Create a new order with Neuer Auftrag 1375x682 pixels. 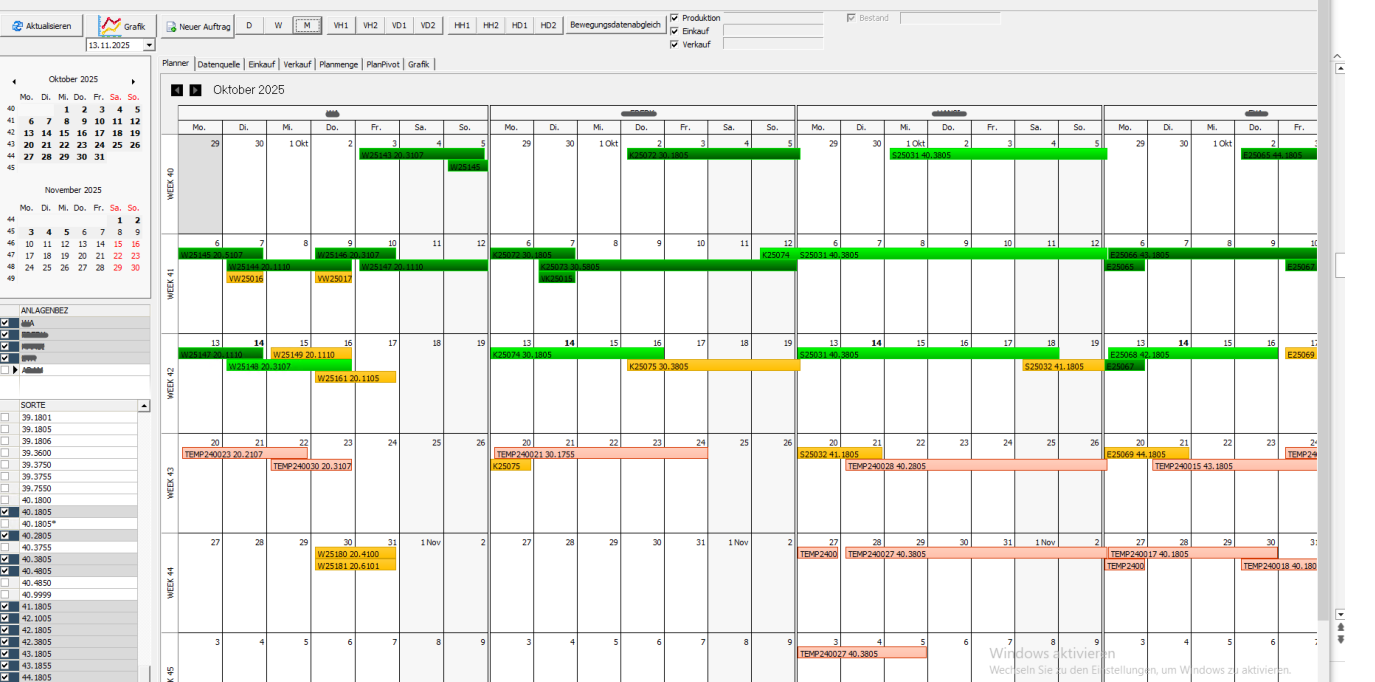(x=198, y=26)
